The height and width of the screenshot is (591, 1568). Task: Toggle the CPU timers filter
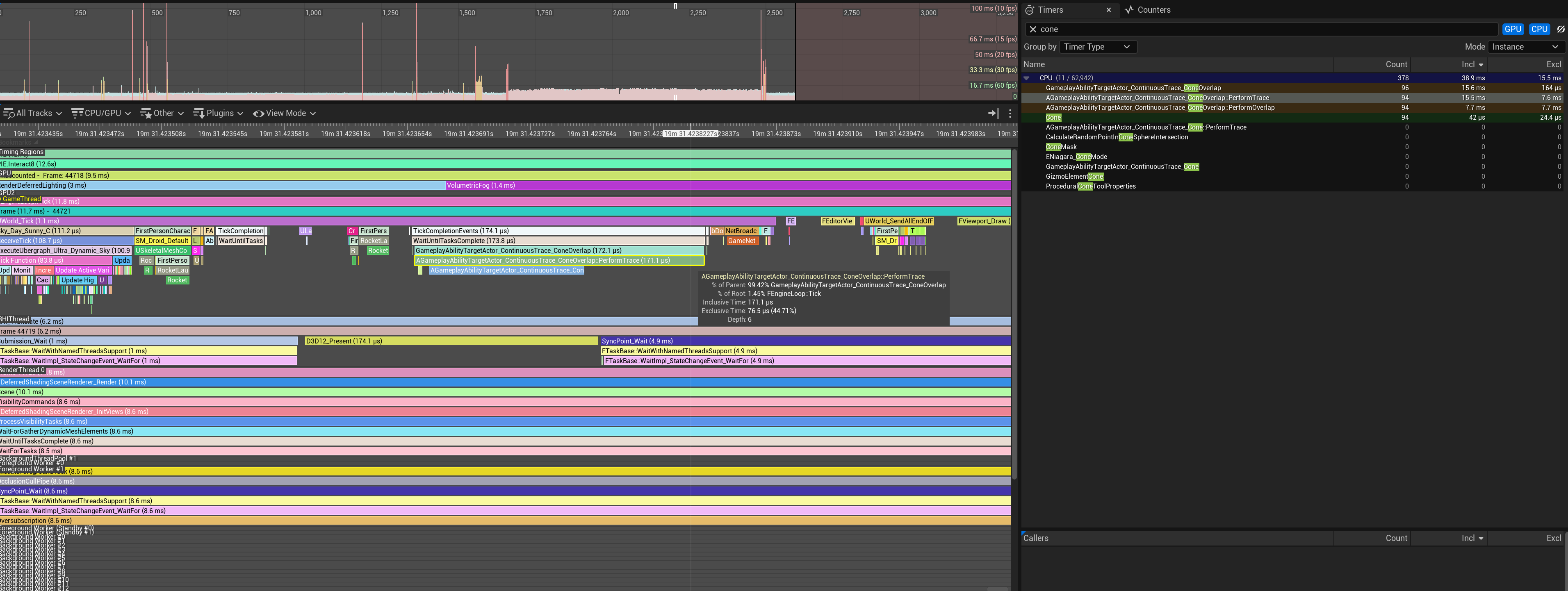click(x=1539, y=29)
